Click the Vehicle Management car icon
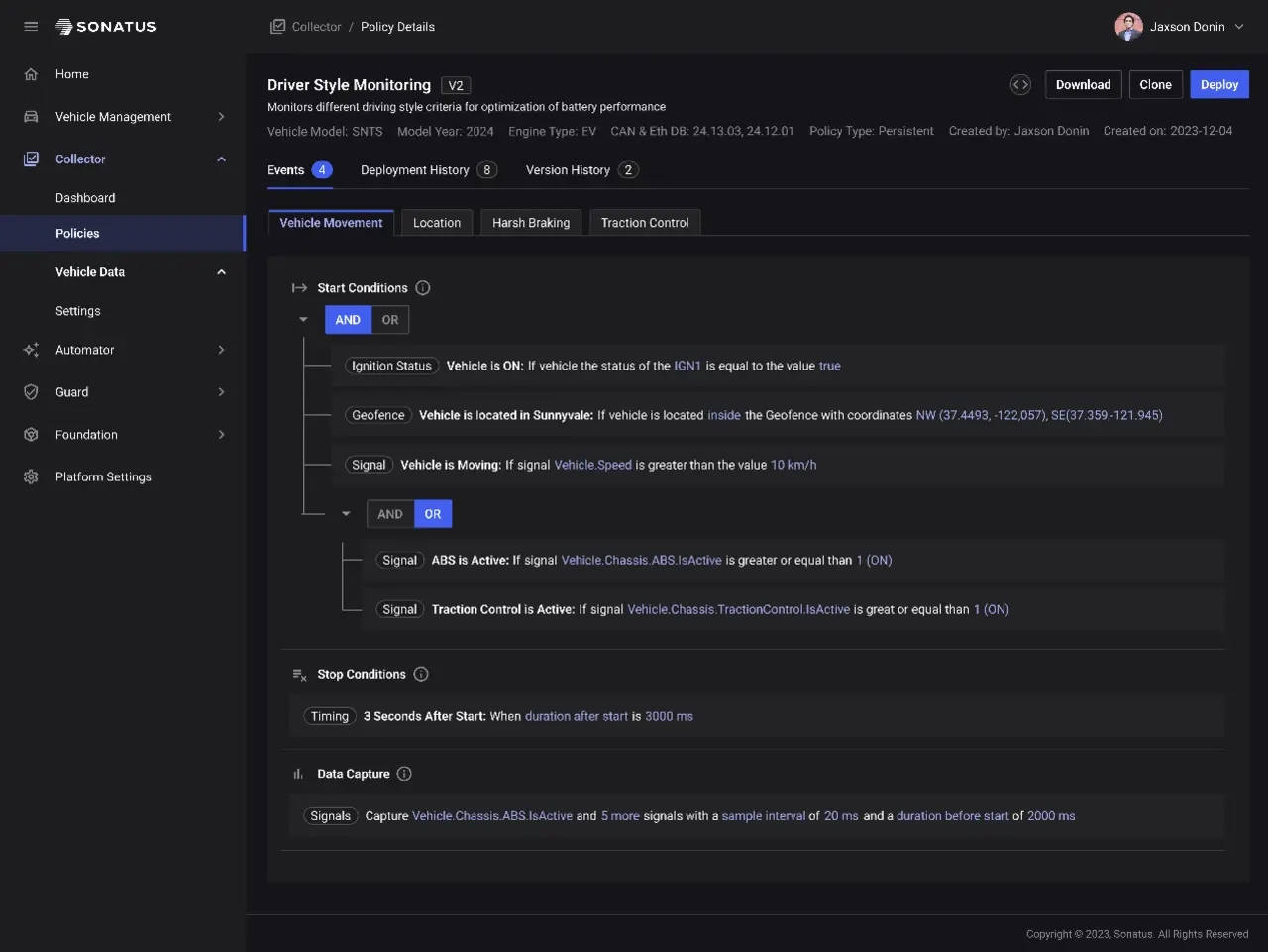1268x952 pixels. click(31, 117)
